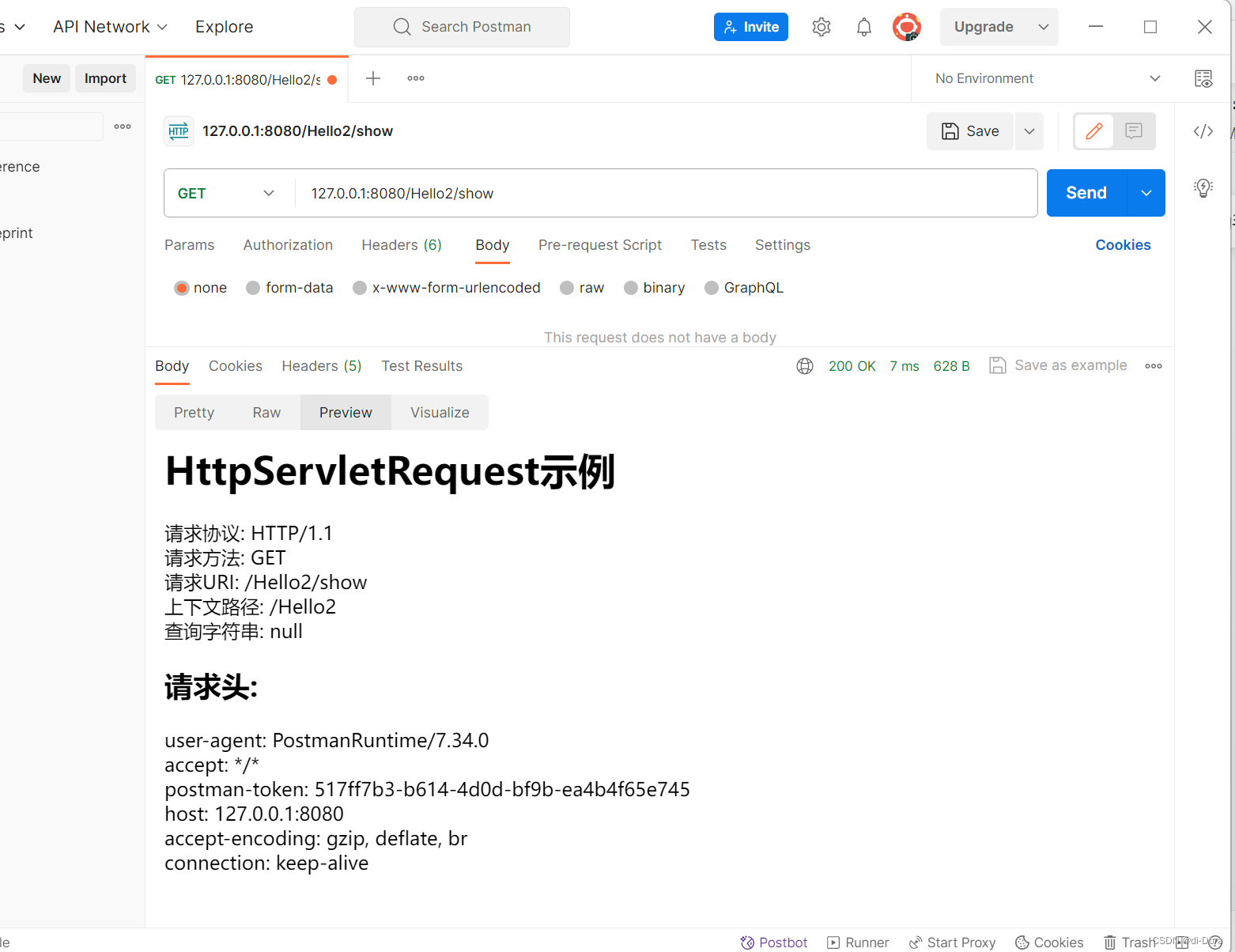Screen dimensions: 1235x952
Task: Click the HTTP request type icon
Action: click(x=179, y=131)
